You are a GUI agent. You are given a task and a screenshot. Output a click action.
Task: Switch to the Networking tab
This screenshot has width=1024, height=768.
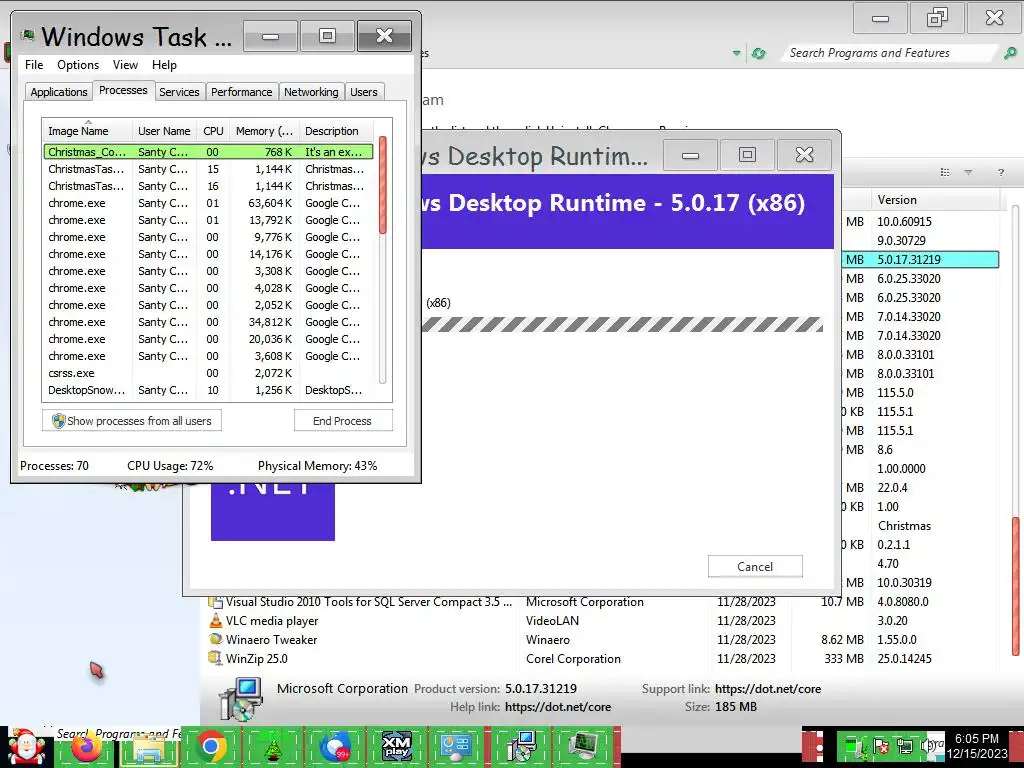click(x=311, y=92)
